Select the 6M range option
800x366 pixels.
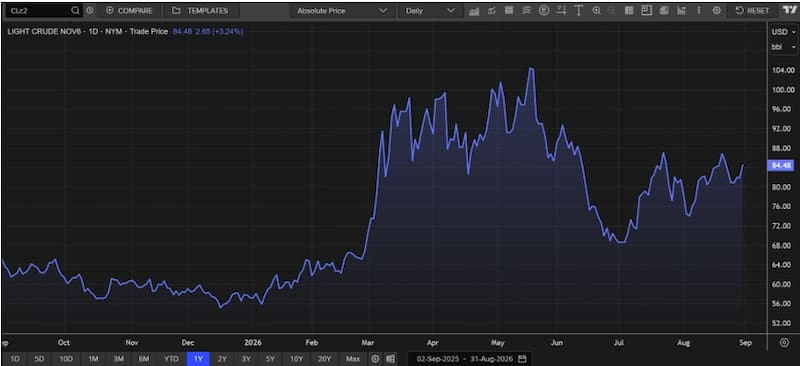tap(144, 359)
